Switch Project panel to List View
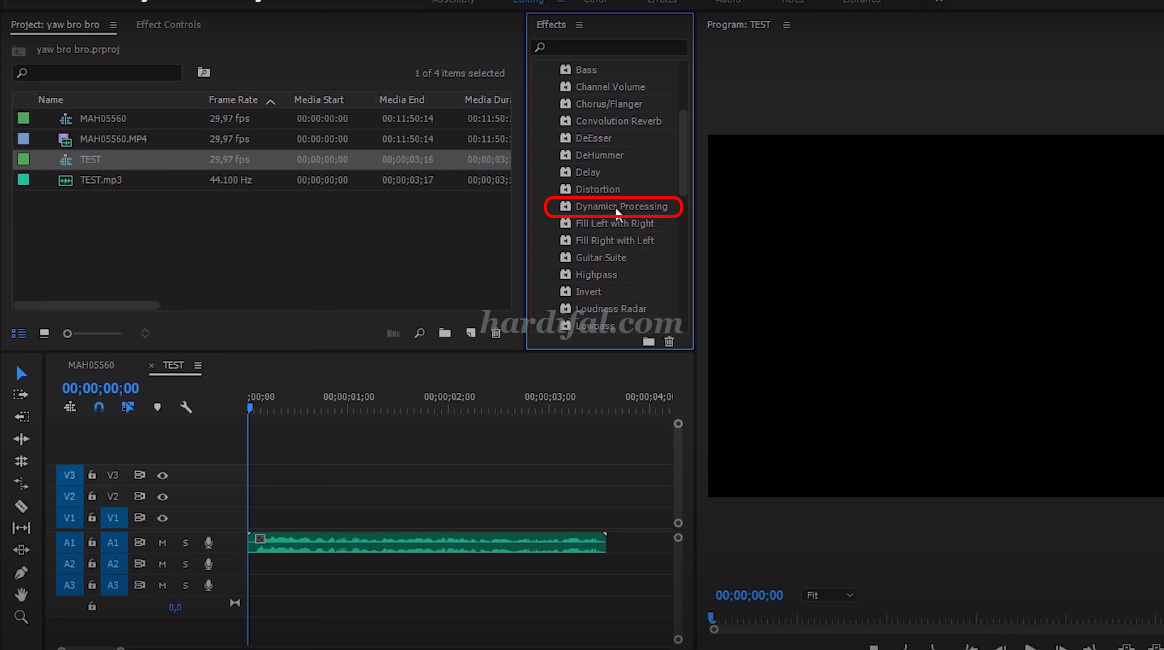This screenshot has height=650, width=1164. [x=19, y=334]
